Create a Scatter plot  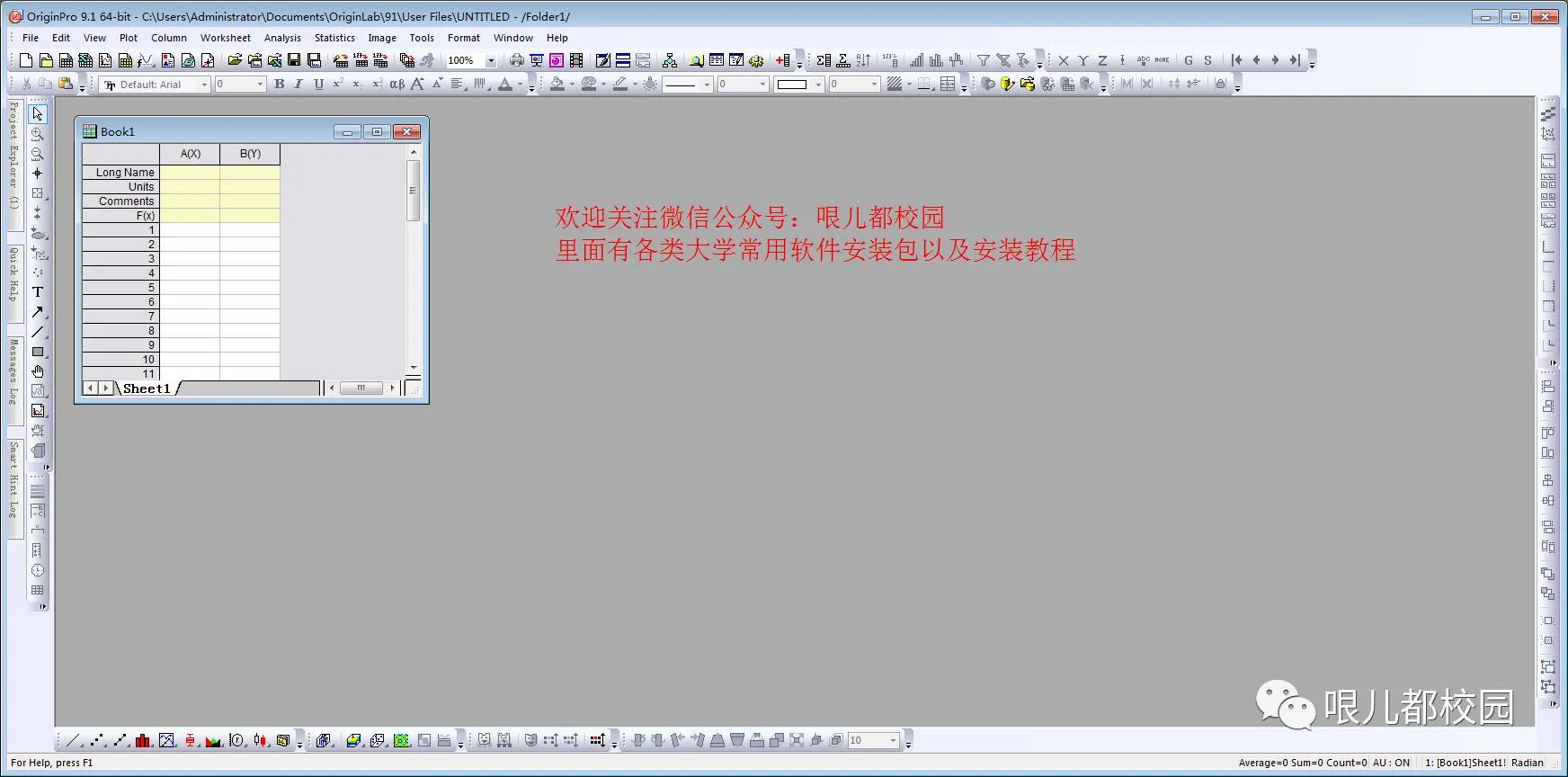[97, 740]
